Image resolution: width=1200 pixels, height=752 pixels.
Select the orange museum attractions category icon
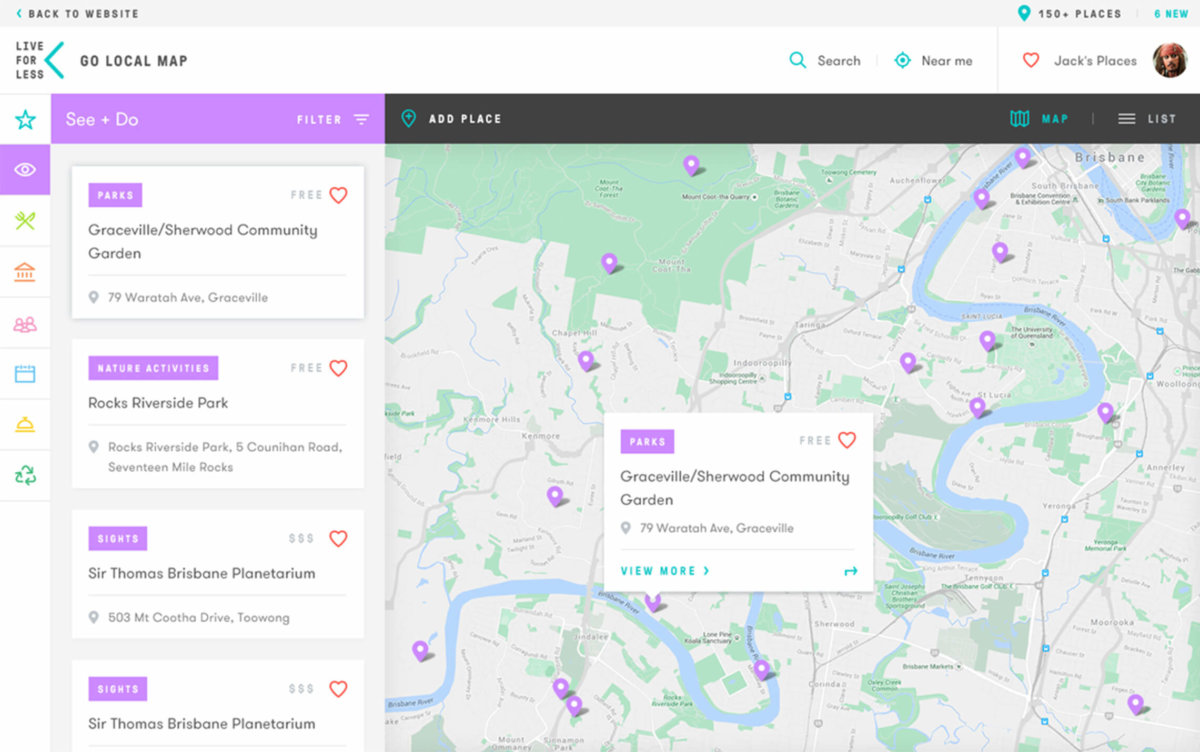click(25, 270)
